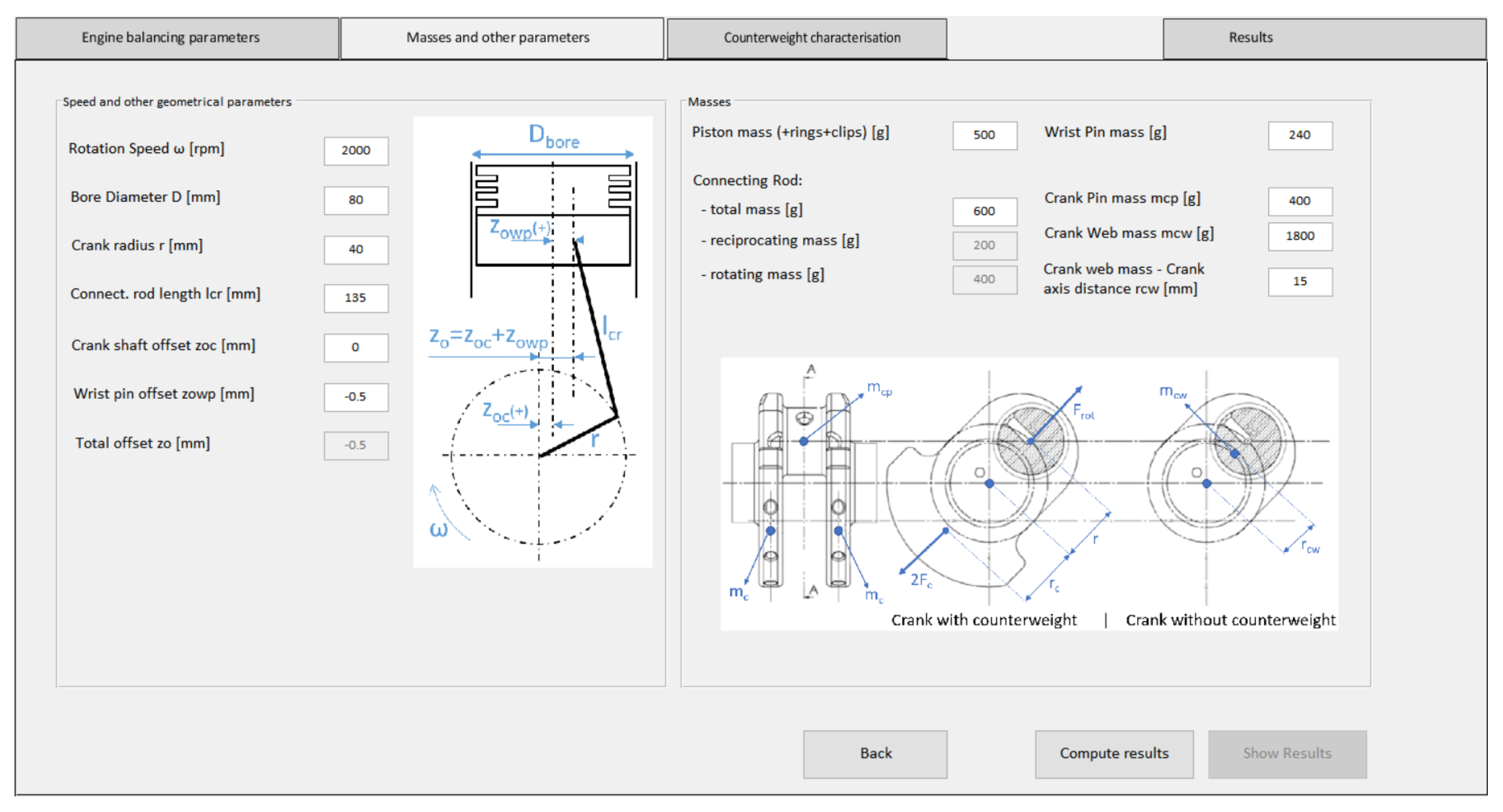Click the Piston mass input field
This screenshot has height=812, width=1503.
[984, 135]
